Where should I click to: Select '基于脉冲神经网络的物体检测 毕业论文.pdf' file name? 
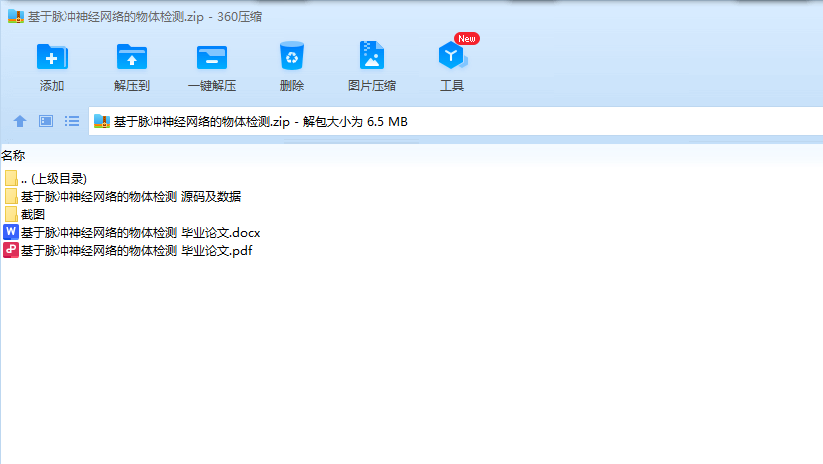click(x=136, y=250)
